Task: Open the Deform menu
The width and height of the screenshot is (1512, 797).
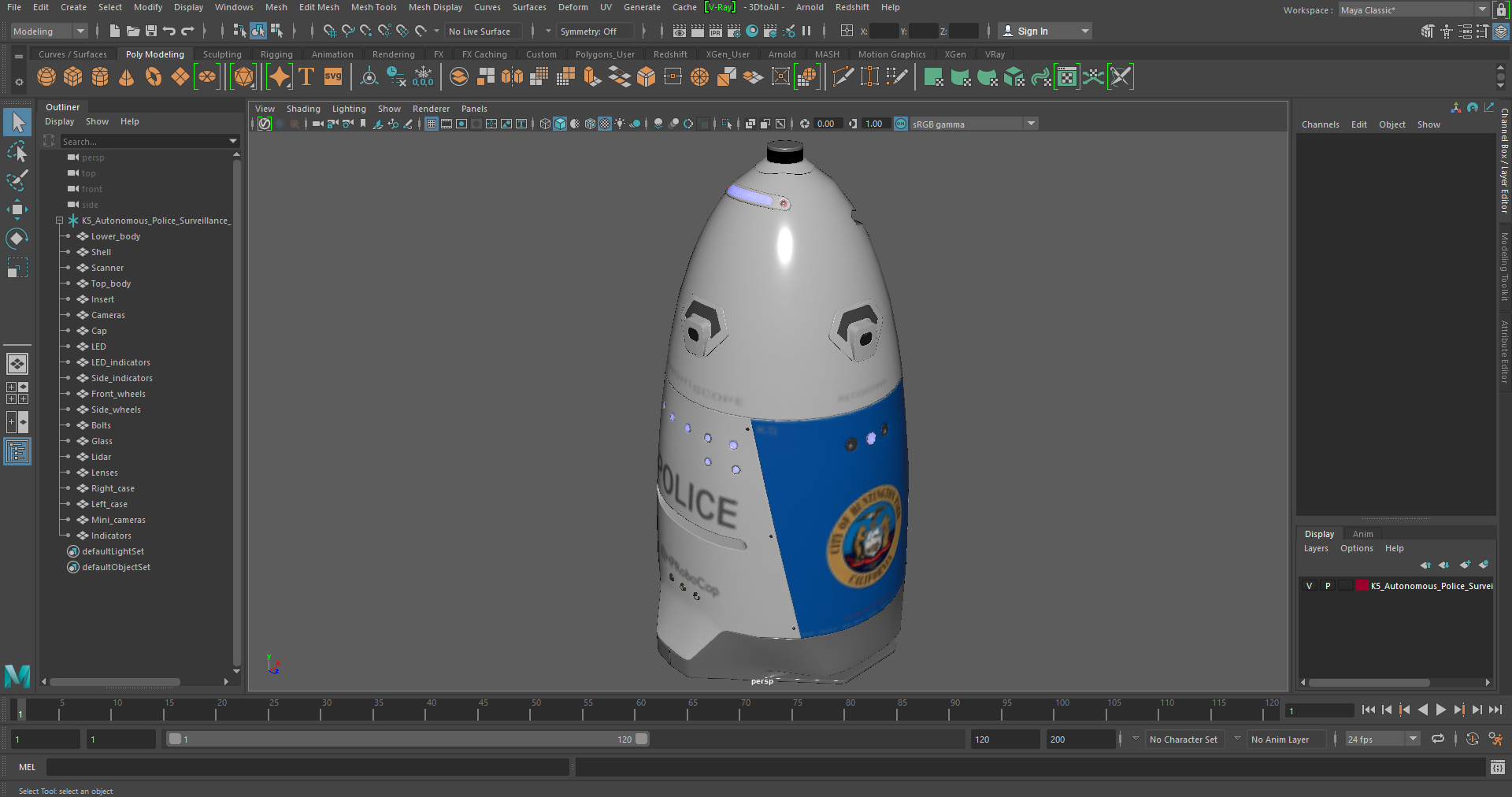Action: pos(573,7)
